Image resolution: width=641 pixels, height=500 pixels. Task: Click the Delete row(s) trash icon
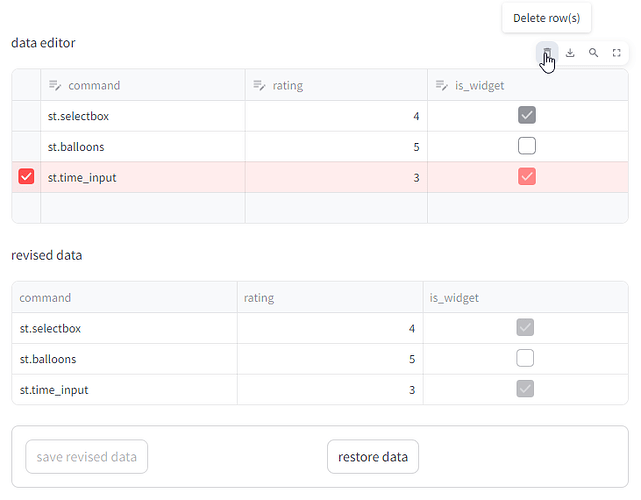(547, 53)
